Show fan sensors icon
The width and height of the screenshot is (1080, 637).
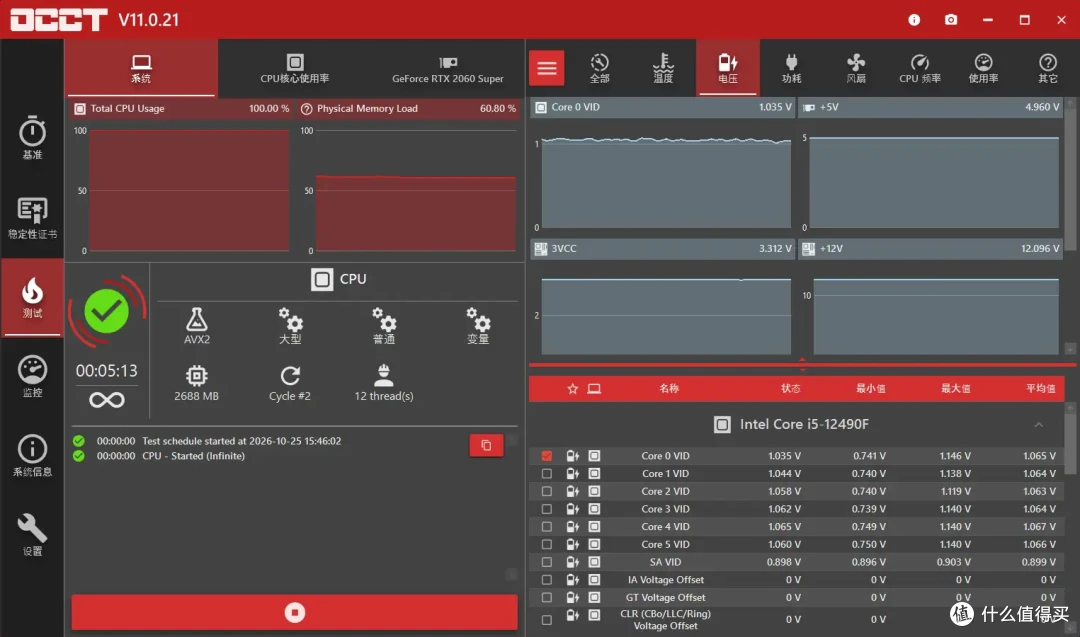click(855, 68)
